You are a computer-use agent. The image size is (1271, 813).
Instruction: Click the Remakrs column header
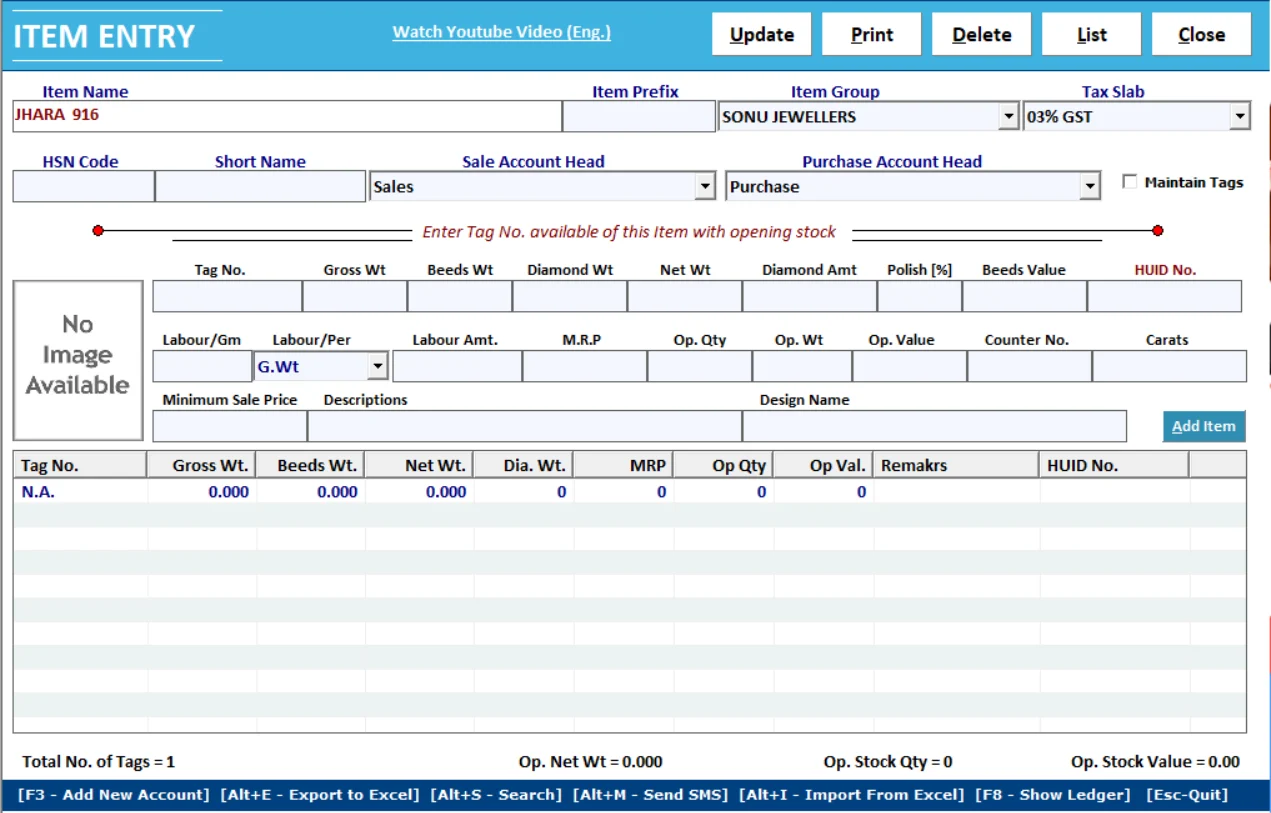(956, 465)
